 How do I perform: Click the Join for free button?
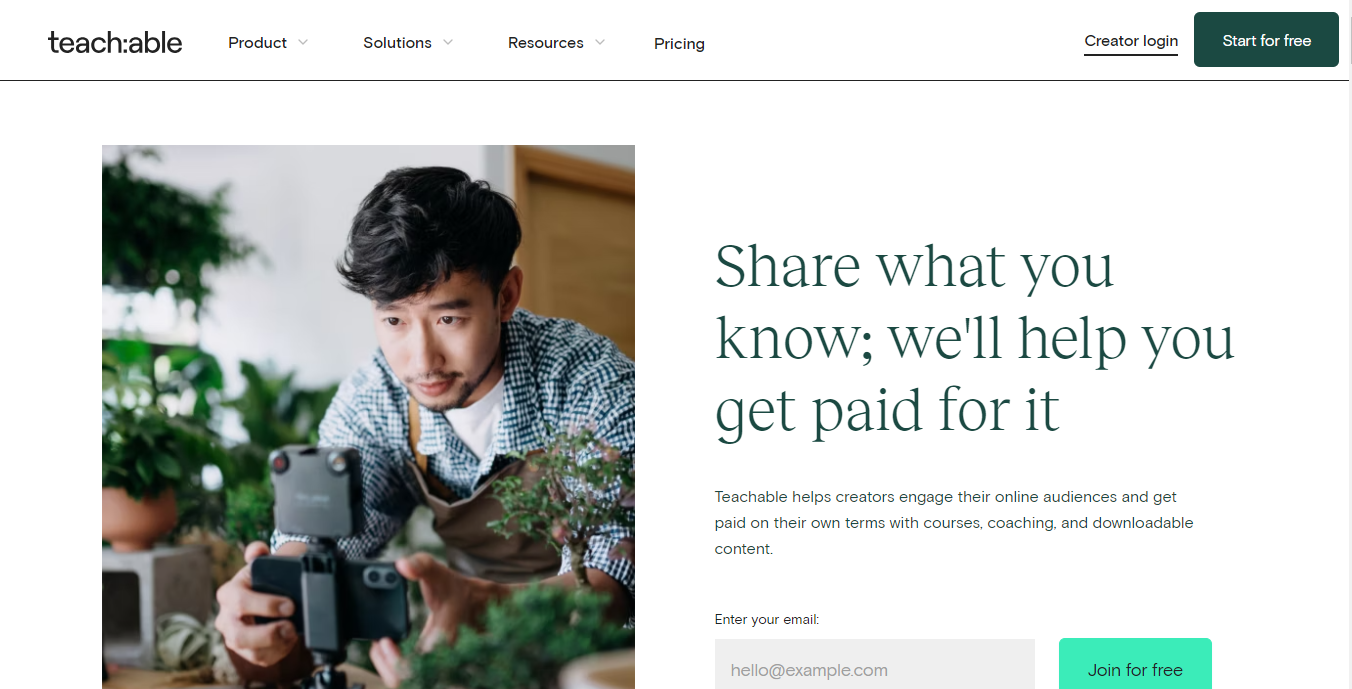(1135, 669)
